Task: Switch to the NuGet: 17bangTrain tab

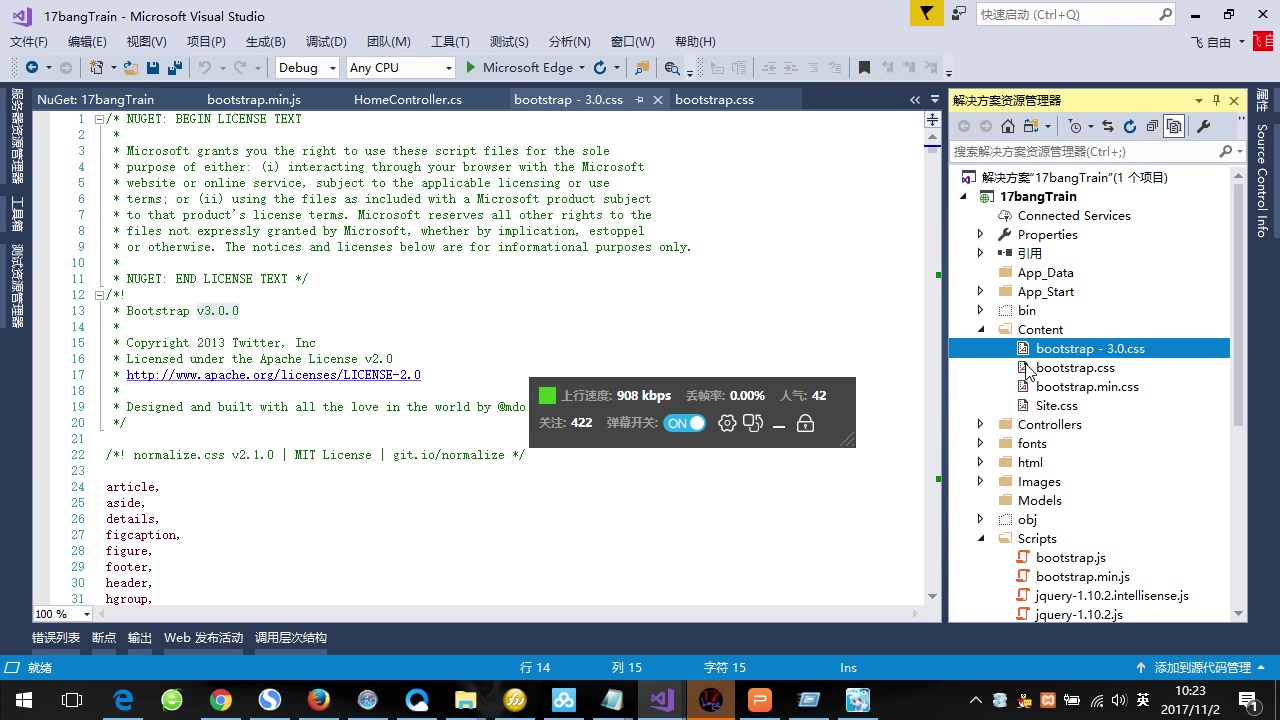Action: click(96, 100)
